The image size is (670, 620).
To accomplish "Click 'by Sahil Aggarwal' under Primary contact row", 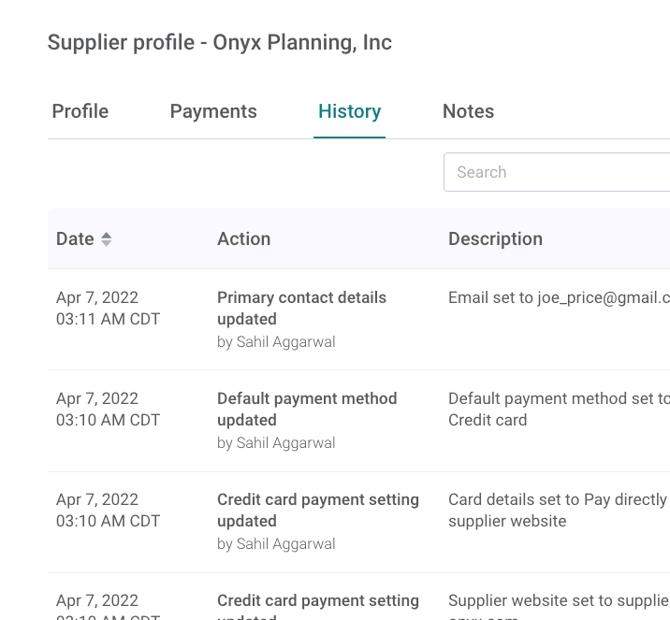I will pyautogui.click(x=276, y=342).
